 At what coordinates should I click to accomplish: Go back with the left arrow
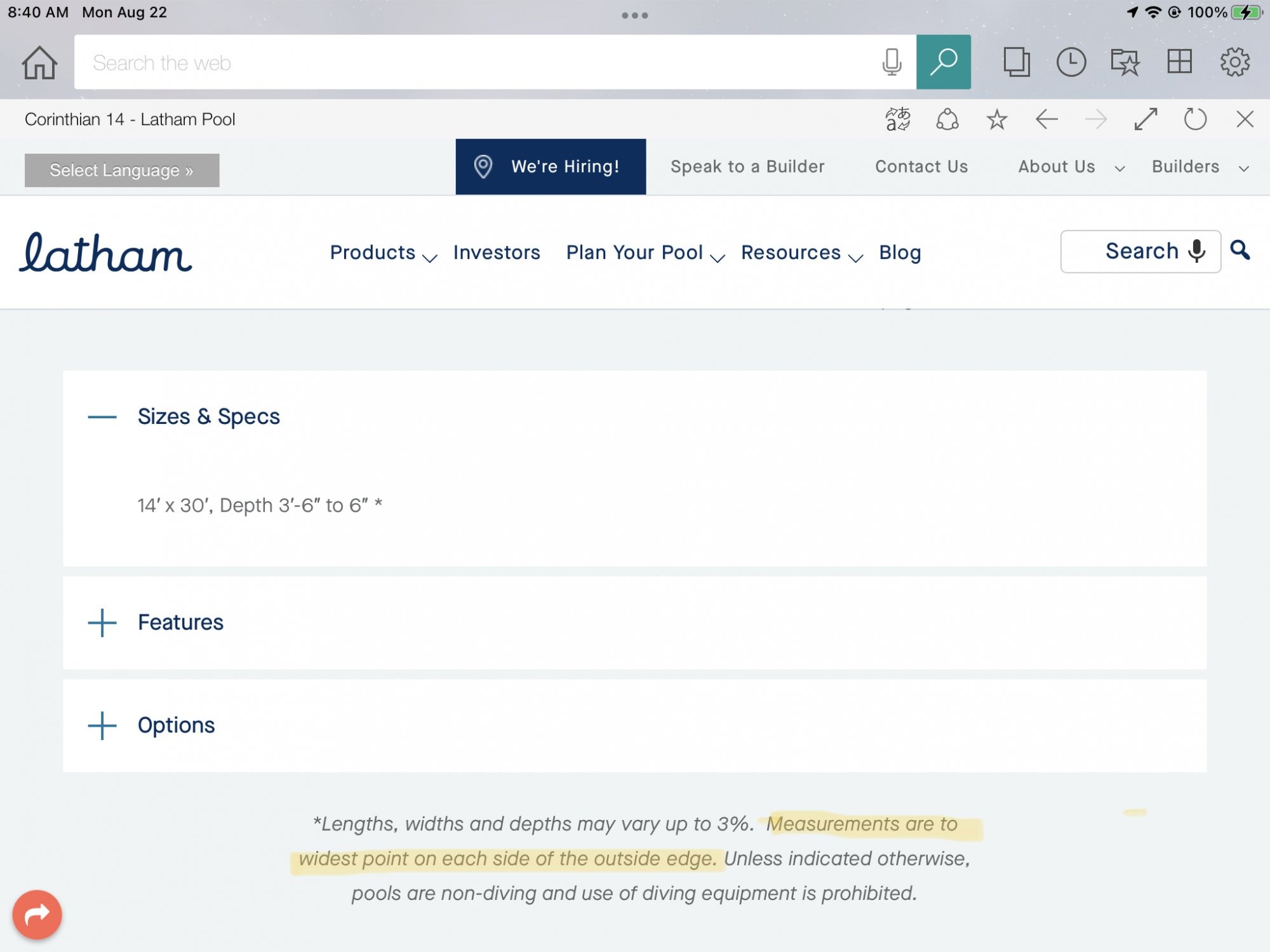(x=1046, y=119)
